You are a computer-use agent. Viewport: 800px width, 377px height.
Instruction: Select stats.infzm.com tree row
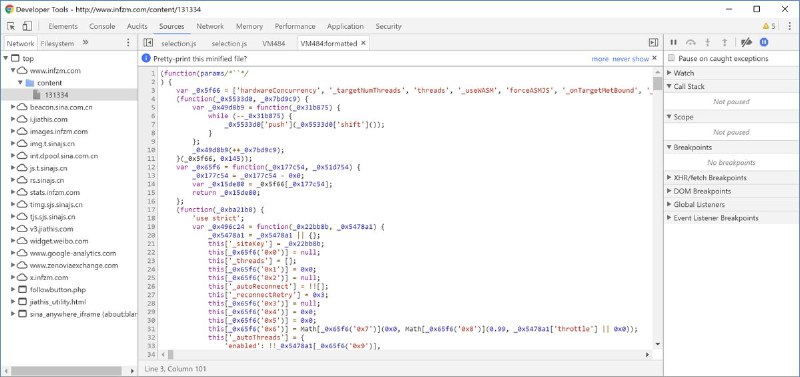pyautogui.click(x=69, y=192)
